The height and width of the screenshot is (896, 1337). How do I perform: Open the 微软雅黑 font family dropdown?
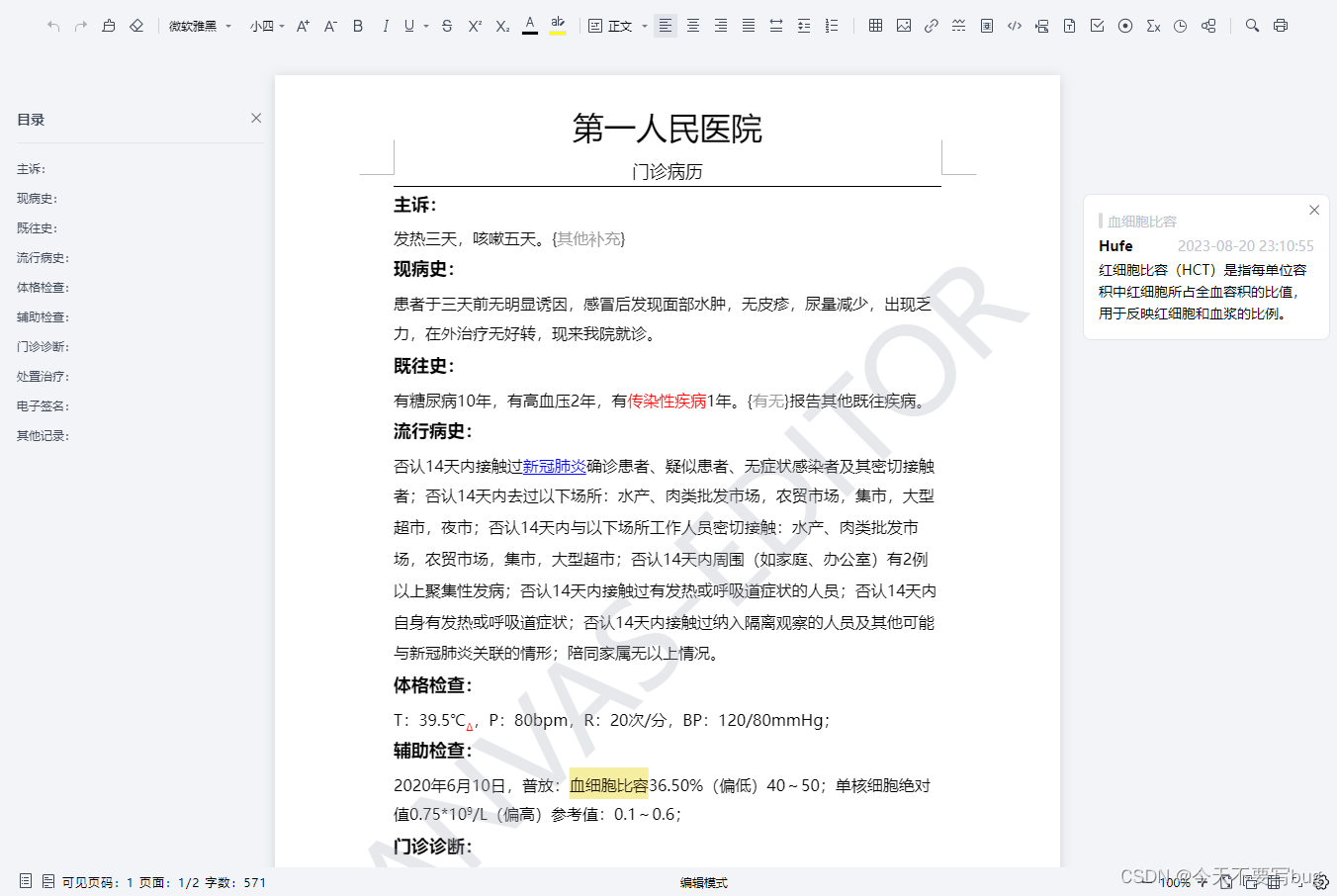tap(200, 26)
